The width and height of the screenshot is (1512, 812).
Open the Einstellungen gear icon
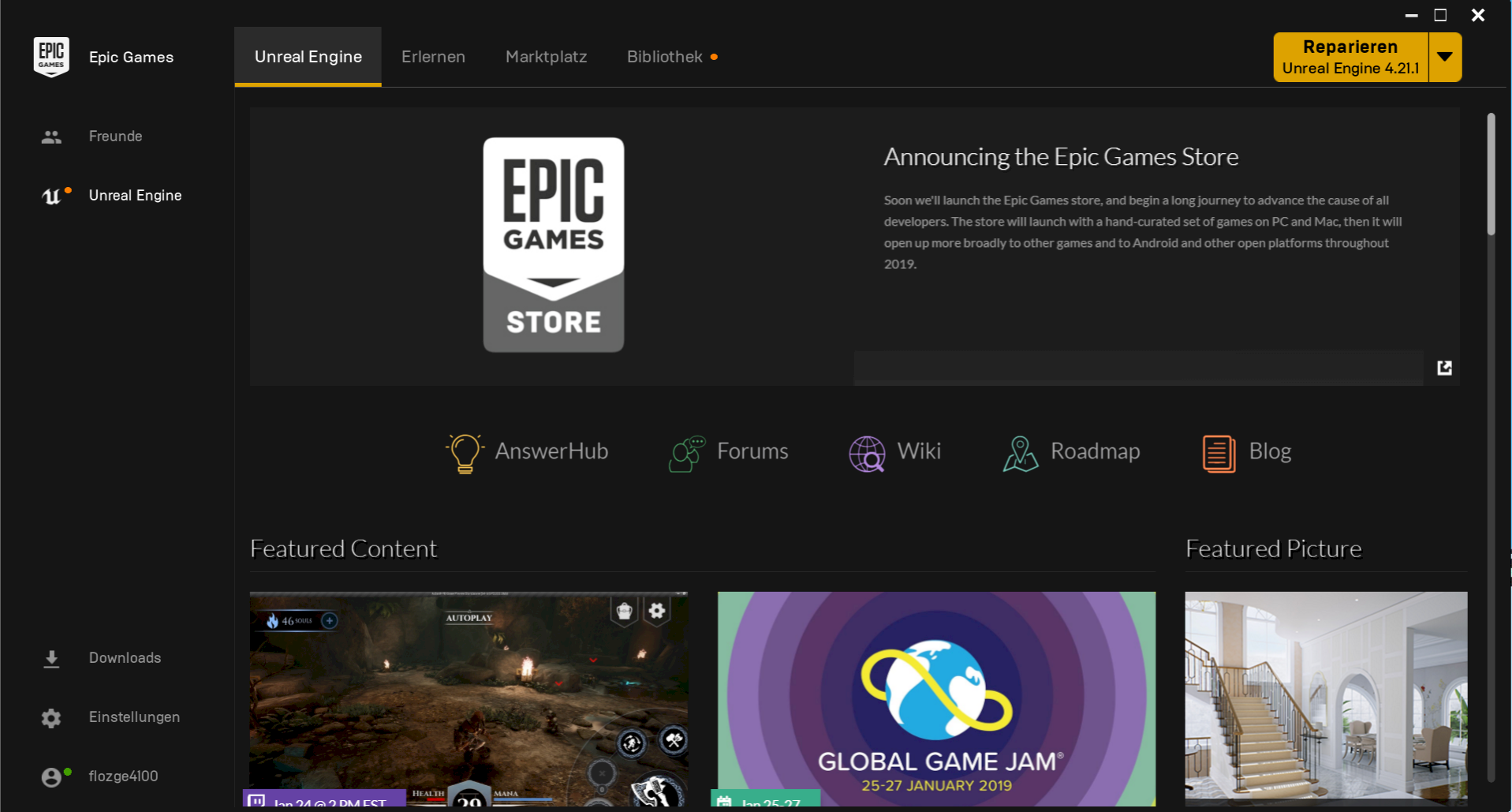point(51,717)
